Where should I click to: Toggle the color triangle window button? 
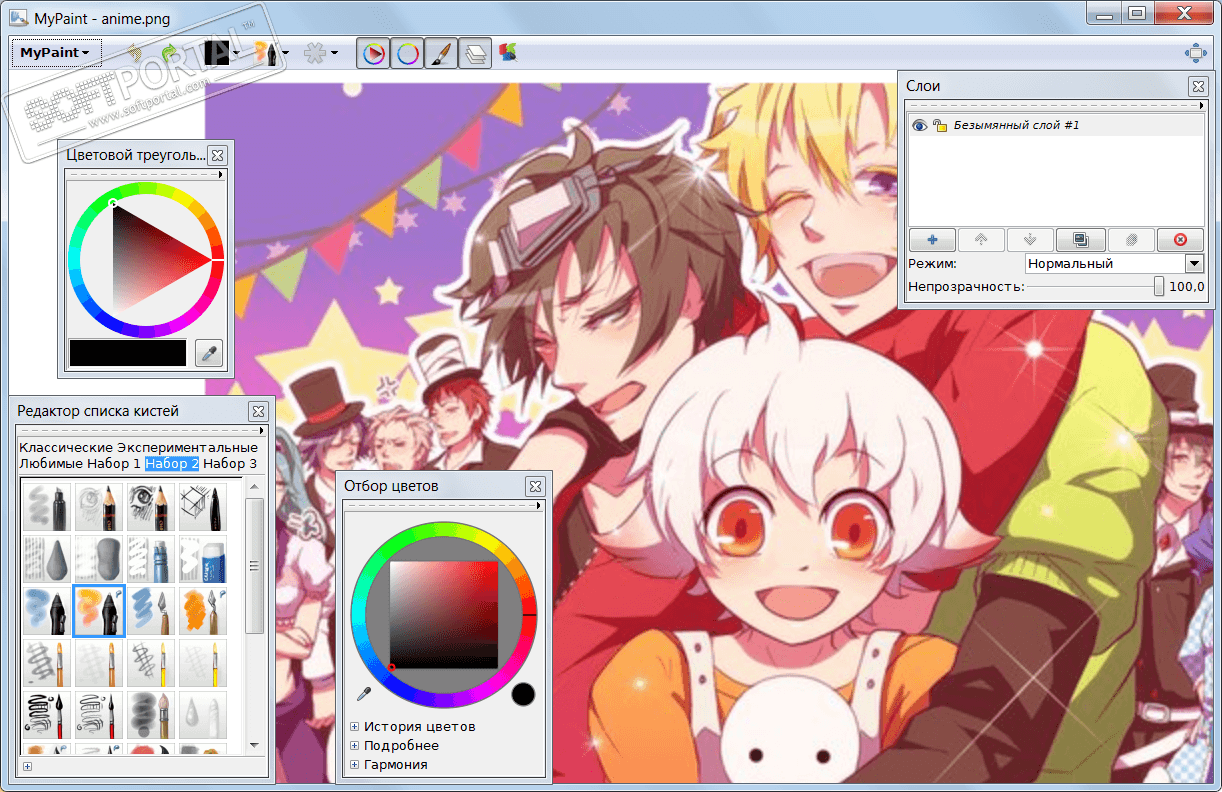(373, 53)
